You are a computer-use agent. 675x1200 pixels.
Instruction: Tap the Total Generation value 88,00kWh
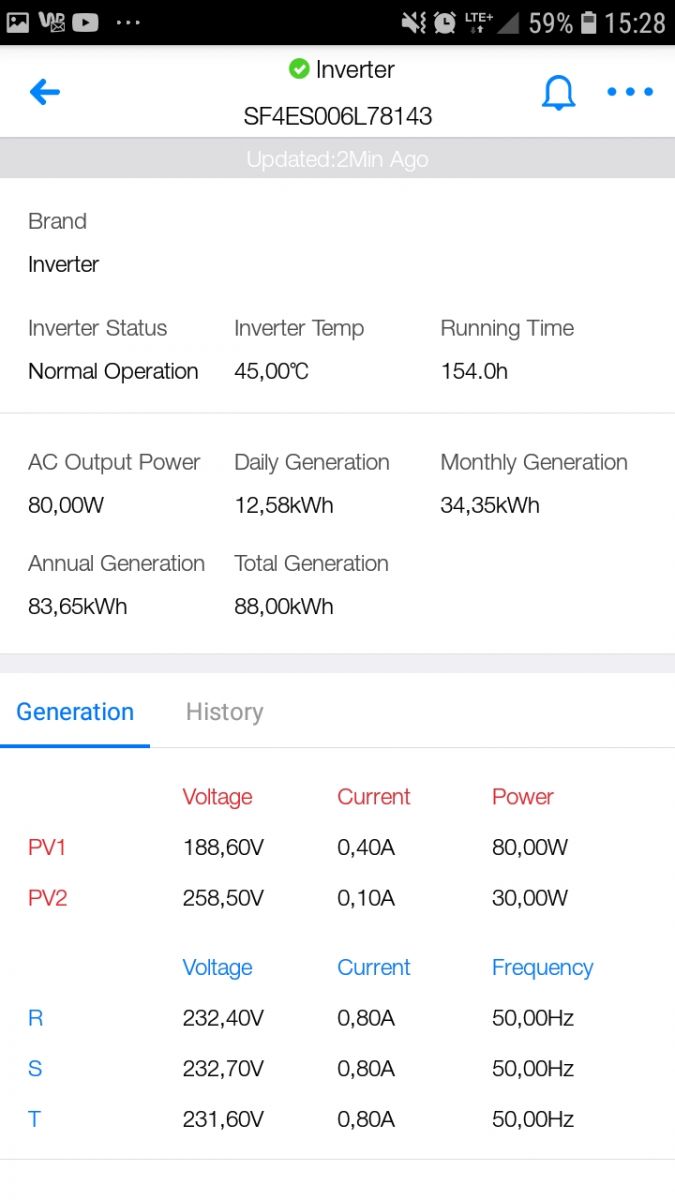click(x=284, y=606)
